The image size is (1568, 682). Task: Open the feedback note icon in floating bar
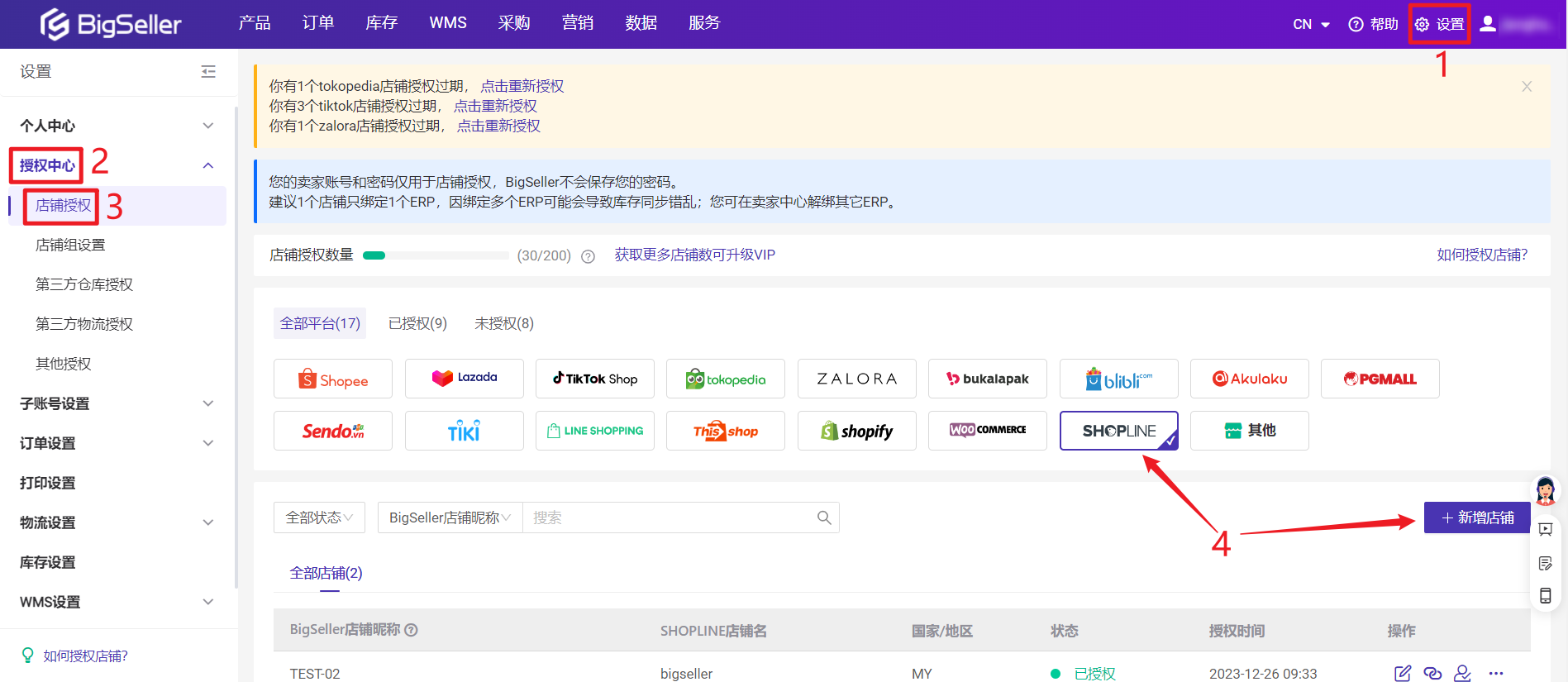click(1546, 563)
